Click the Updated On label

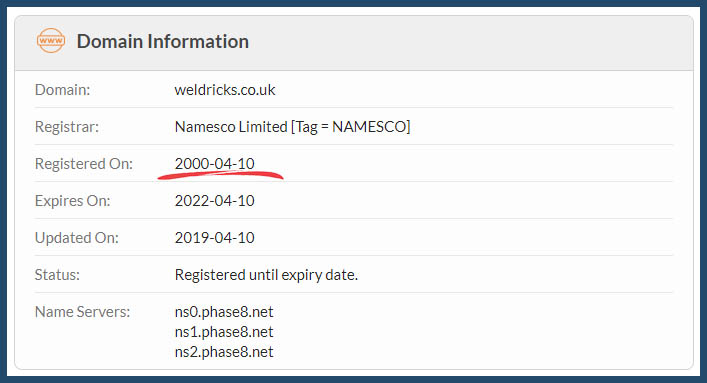pos(77,238)
